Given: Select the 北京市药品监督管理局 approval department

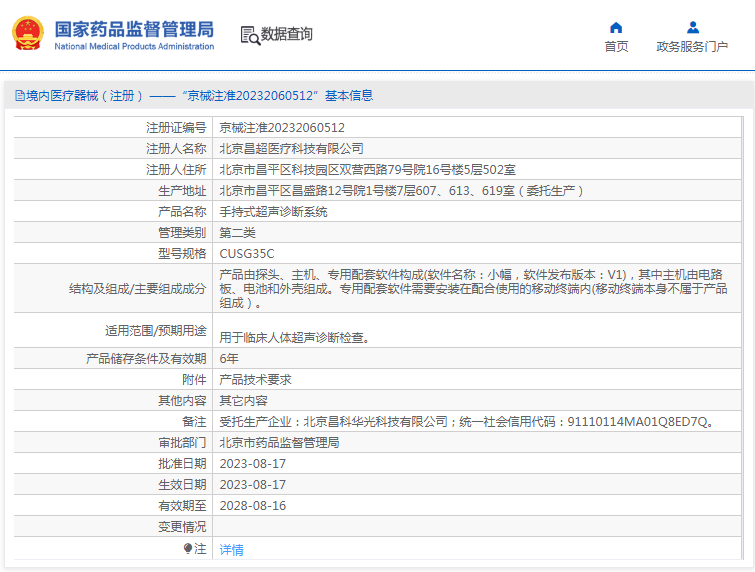Looking at the screenshot, I should pyautogui.click(x=279, y=442).
